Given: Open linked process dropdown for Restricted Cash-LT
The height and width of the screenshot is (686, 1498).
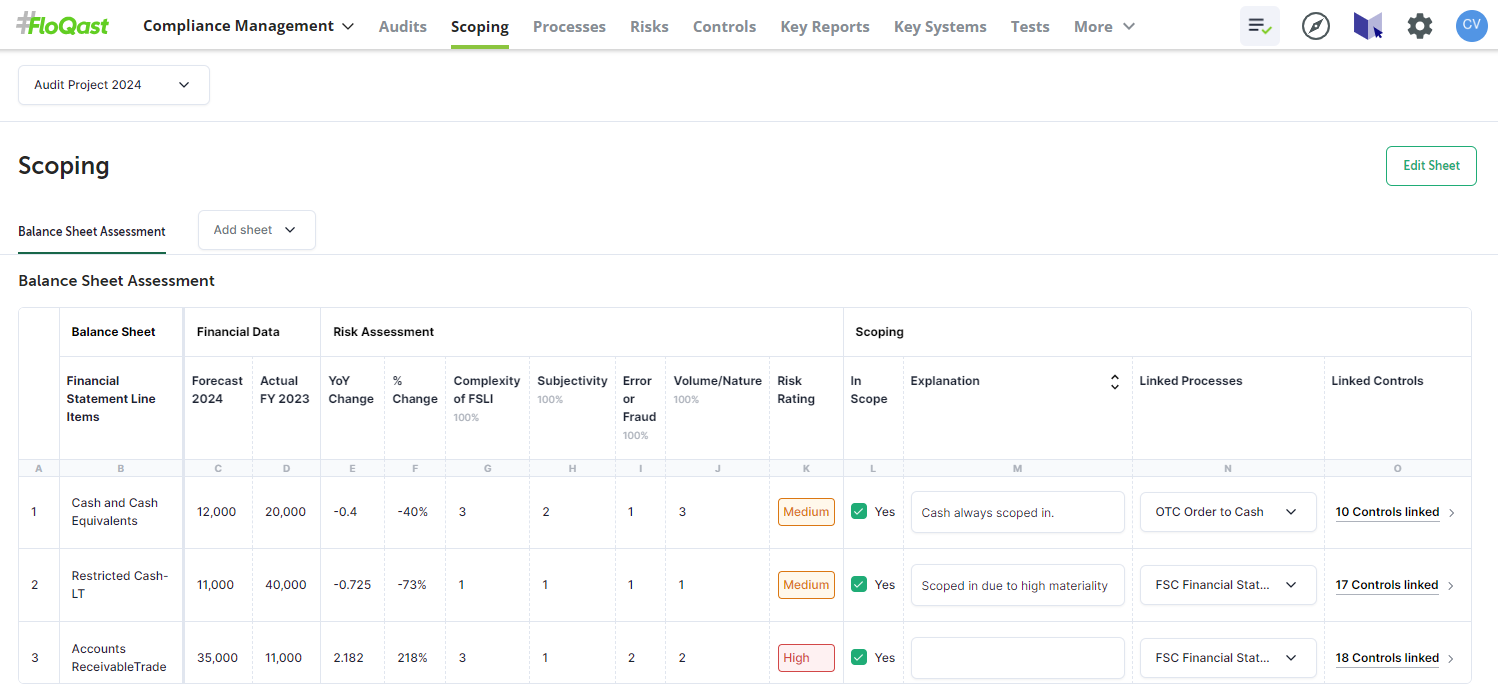Looking at the screenshot, I should (x=1228, y=585).
